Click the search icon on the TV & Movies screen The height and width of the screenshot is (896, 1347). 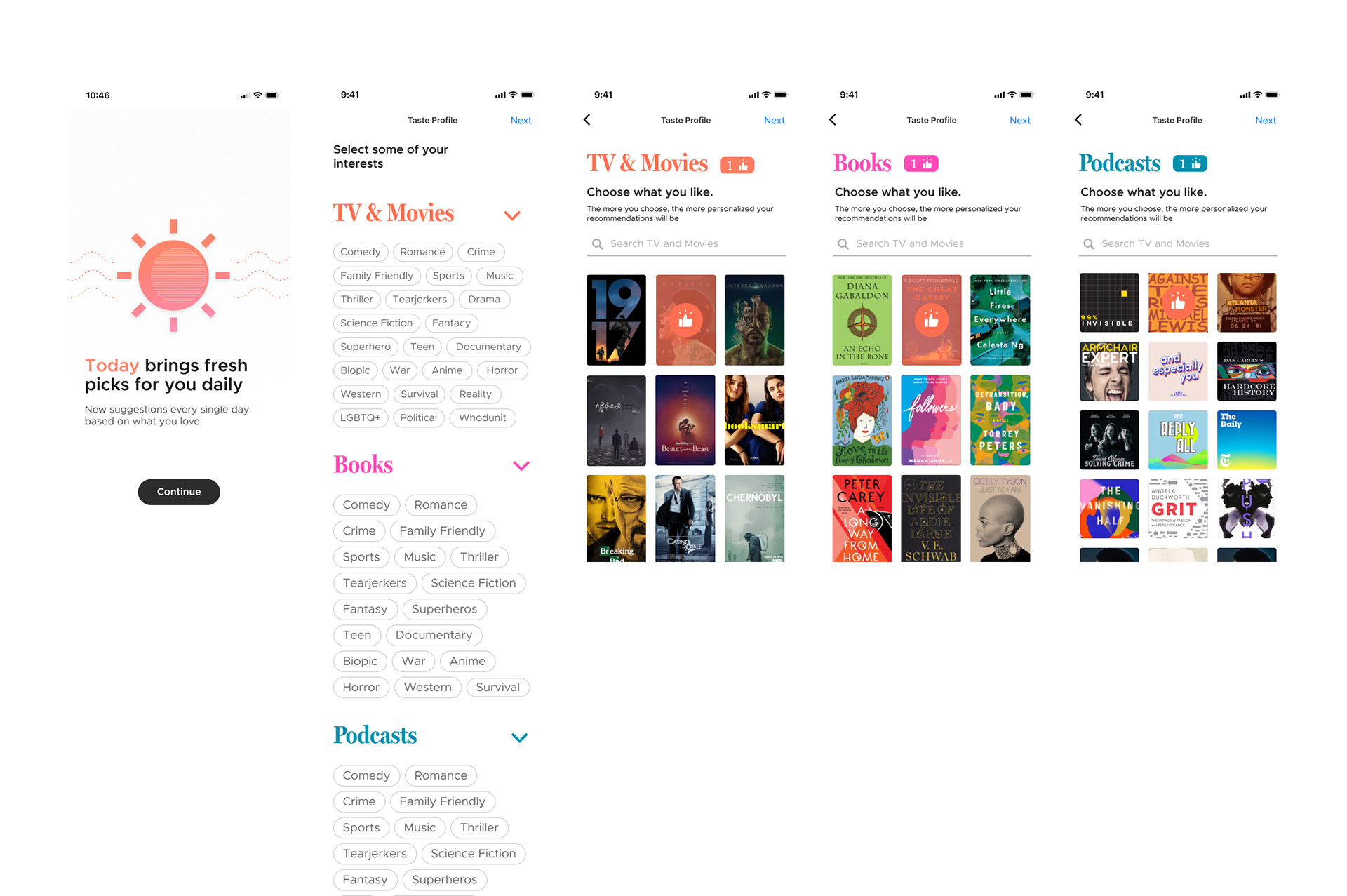click(x=597, y=244)
